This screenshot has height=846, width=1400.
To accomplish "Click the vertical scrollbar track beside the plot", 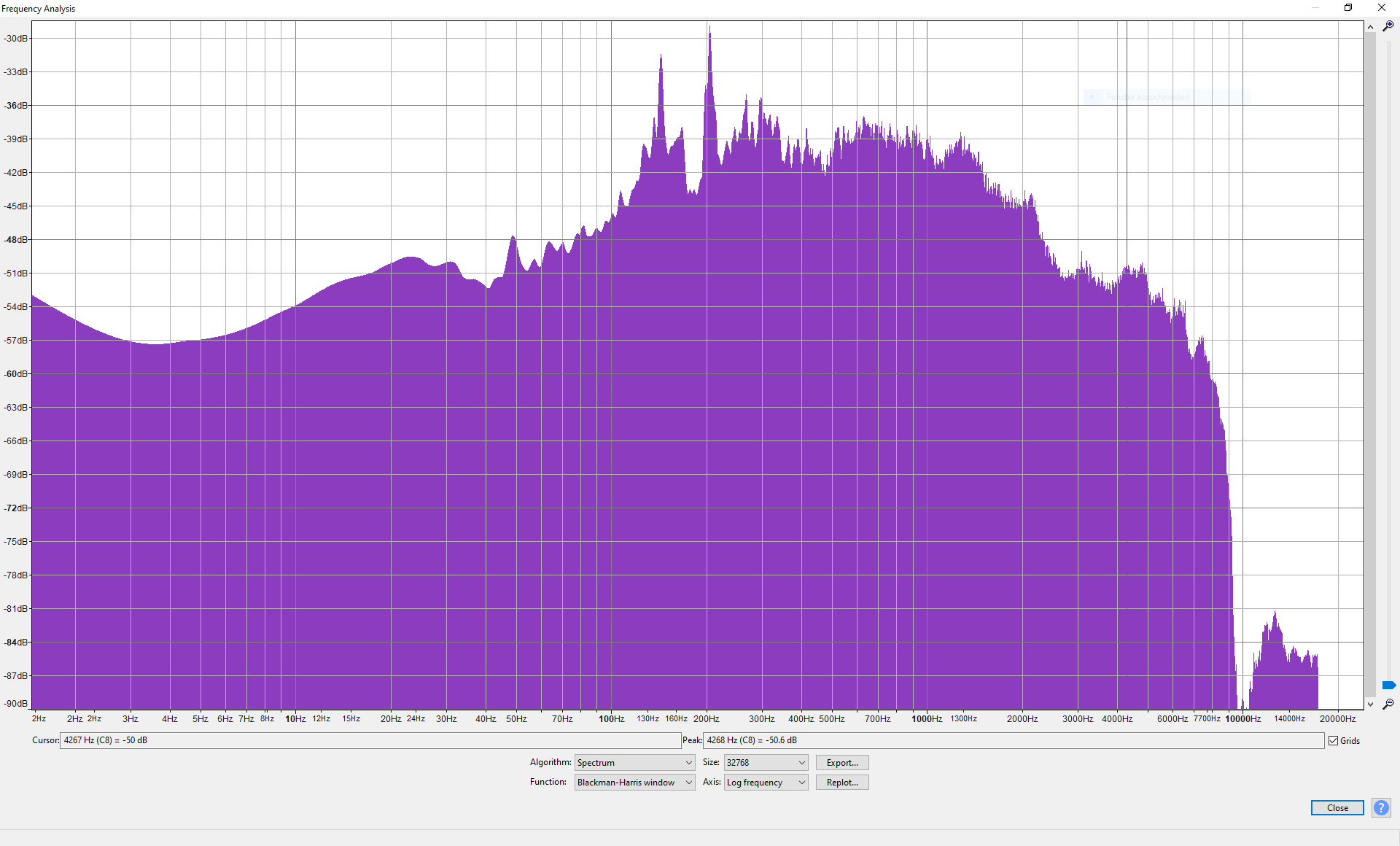I will point(1371,365).
